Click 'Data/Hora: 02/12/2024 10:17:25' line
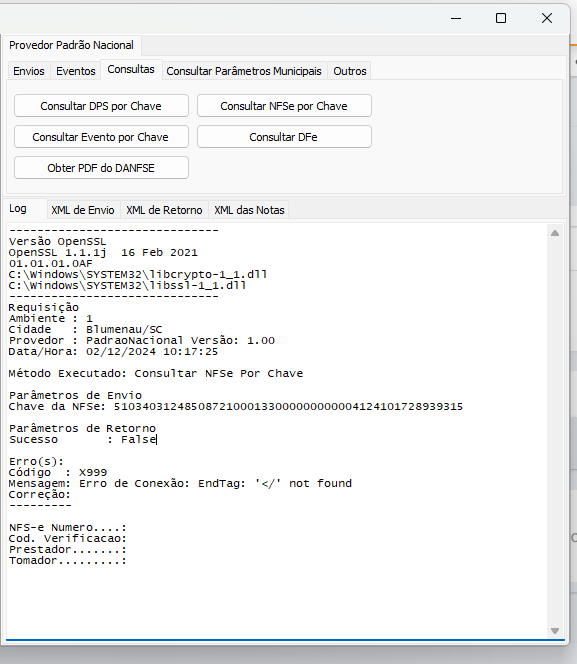This screenshot has height=664, width=577. (x=113, y=351)
